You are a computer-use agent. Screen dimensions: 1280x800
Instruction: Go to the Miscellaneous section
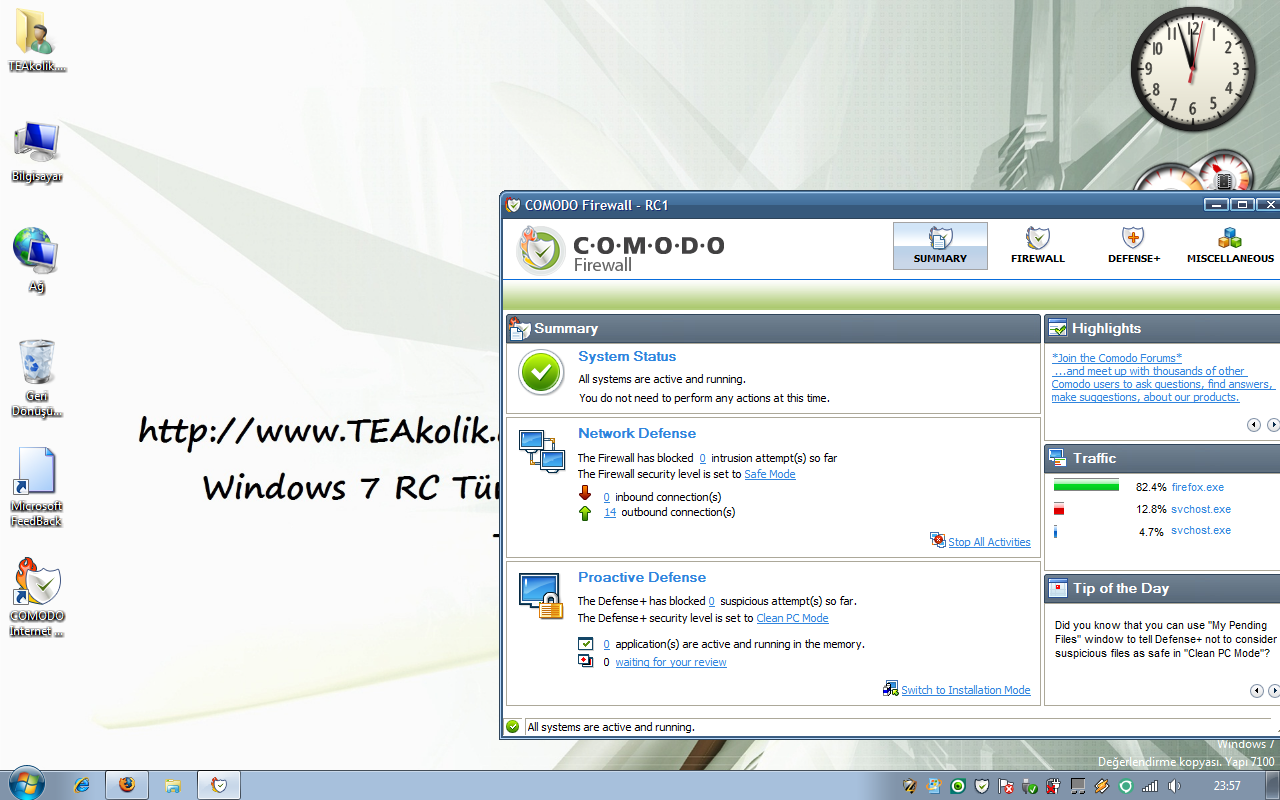(1230, 246)
